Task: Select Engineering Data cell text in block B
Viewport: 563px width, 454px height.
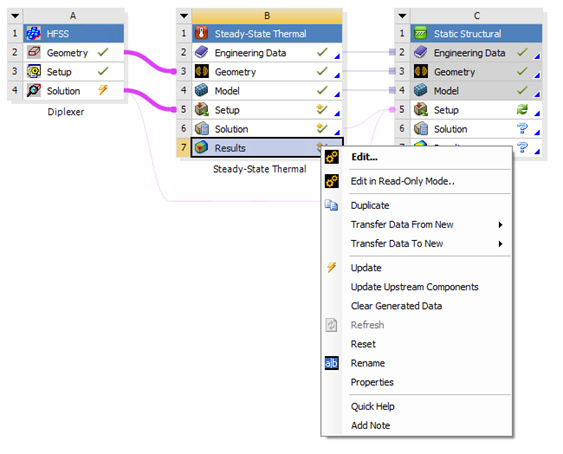Action: [250, 53]
